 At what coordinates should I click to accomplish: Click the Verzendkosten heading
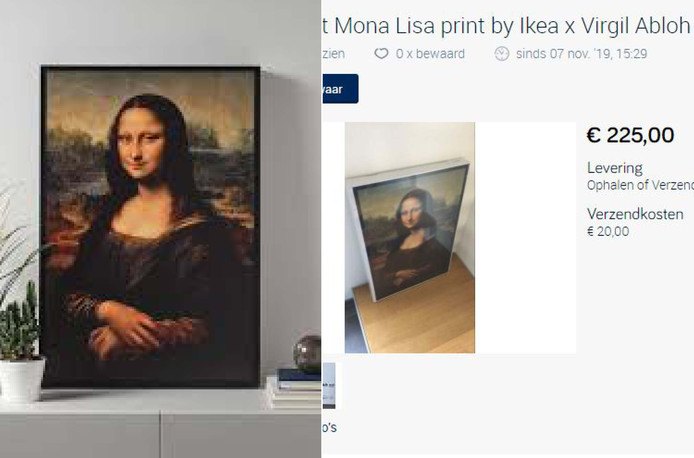click(x=635, y=214)
